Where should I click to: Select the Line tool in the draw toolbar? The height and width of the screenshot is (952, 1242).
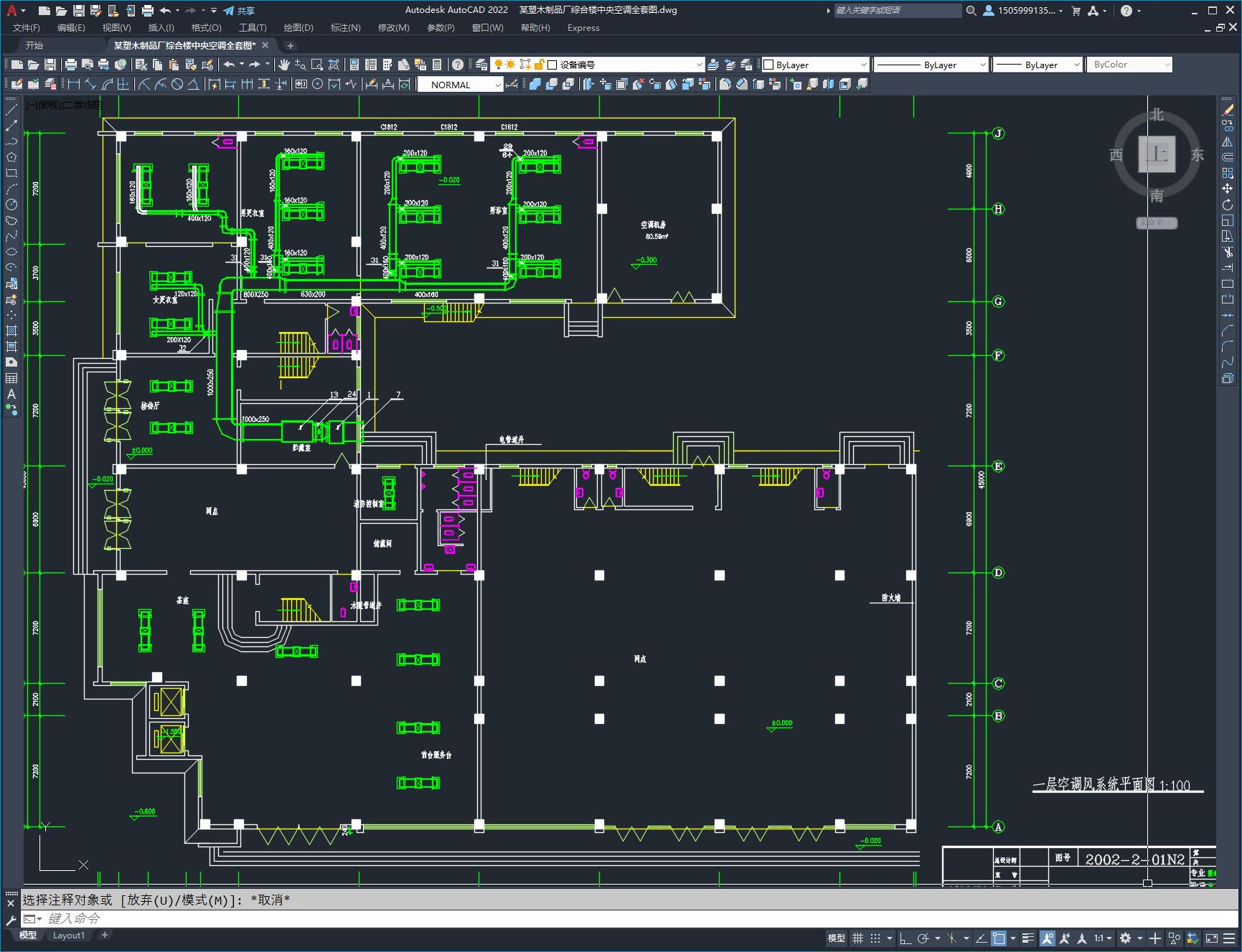coord(11,110)
